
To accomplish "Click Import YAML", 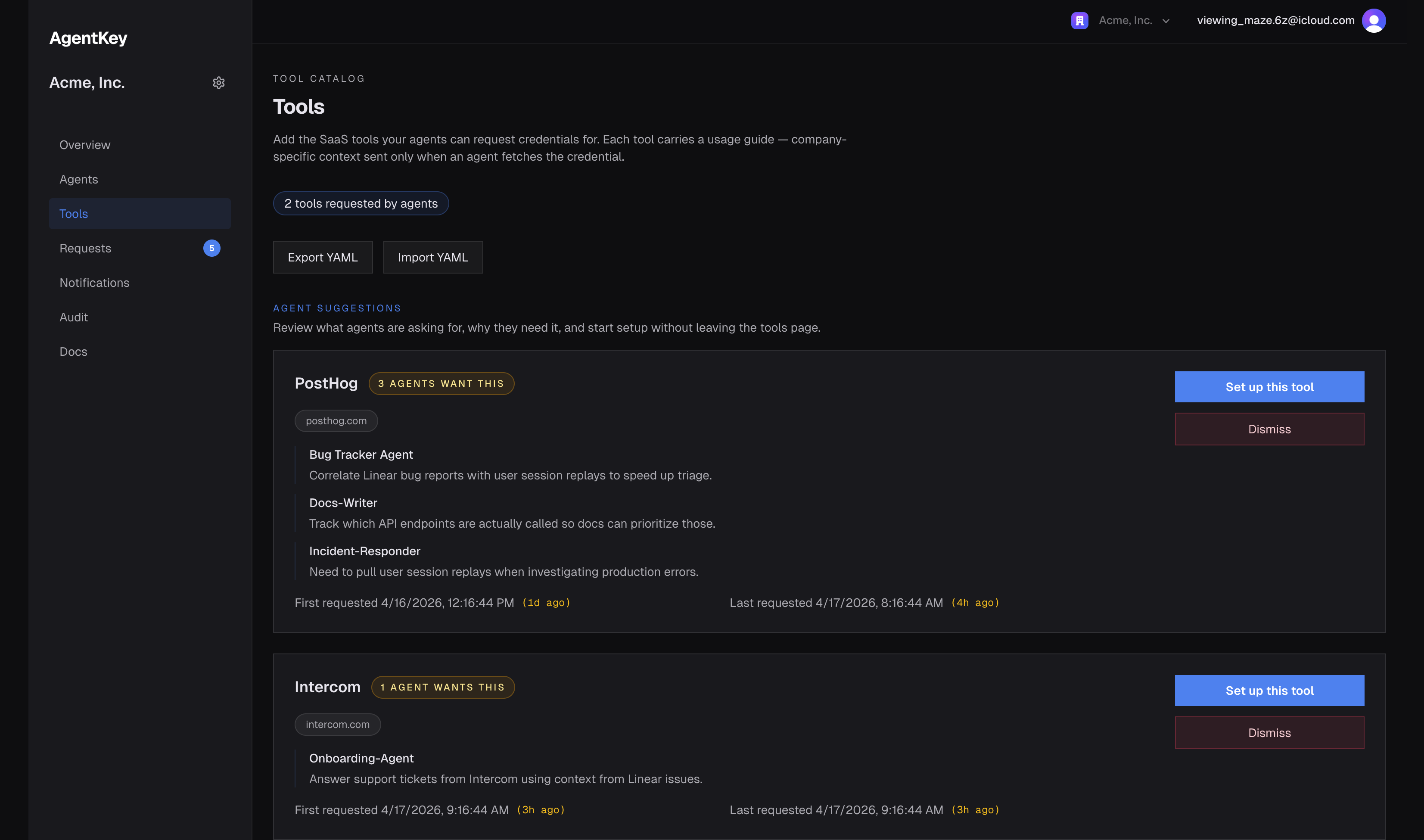I will pos(432,257).
